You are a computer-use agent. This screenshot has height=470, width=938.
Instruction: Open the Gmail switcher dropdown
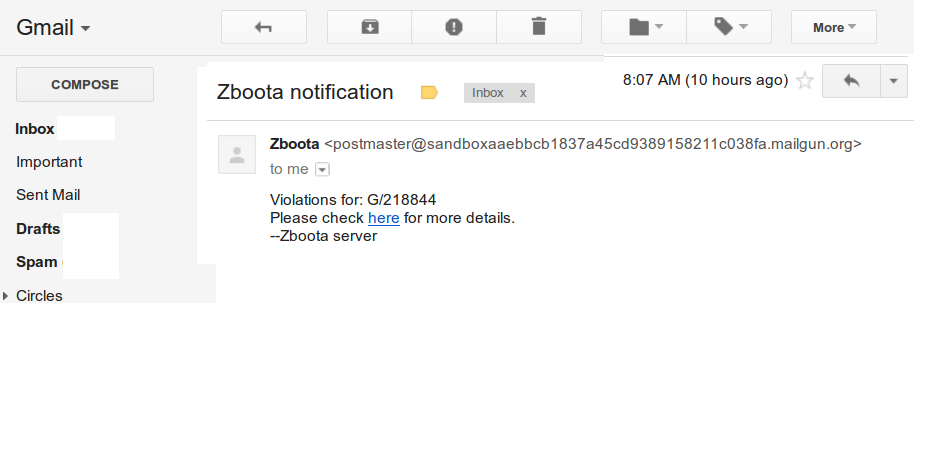click(53, 28)
